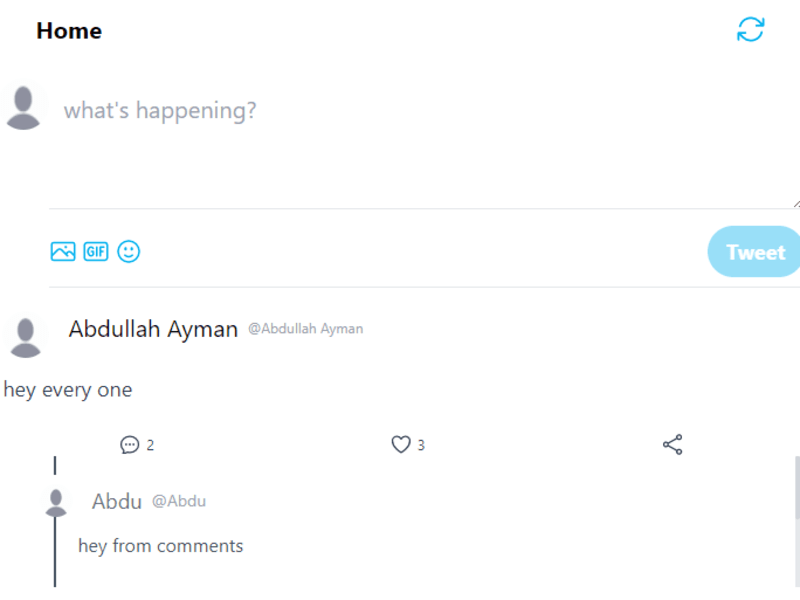The width and height of the screenshot is (800, 600).
Task: Open the emoji picker icon
Action: click(129, 252)
